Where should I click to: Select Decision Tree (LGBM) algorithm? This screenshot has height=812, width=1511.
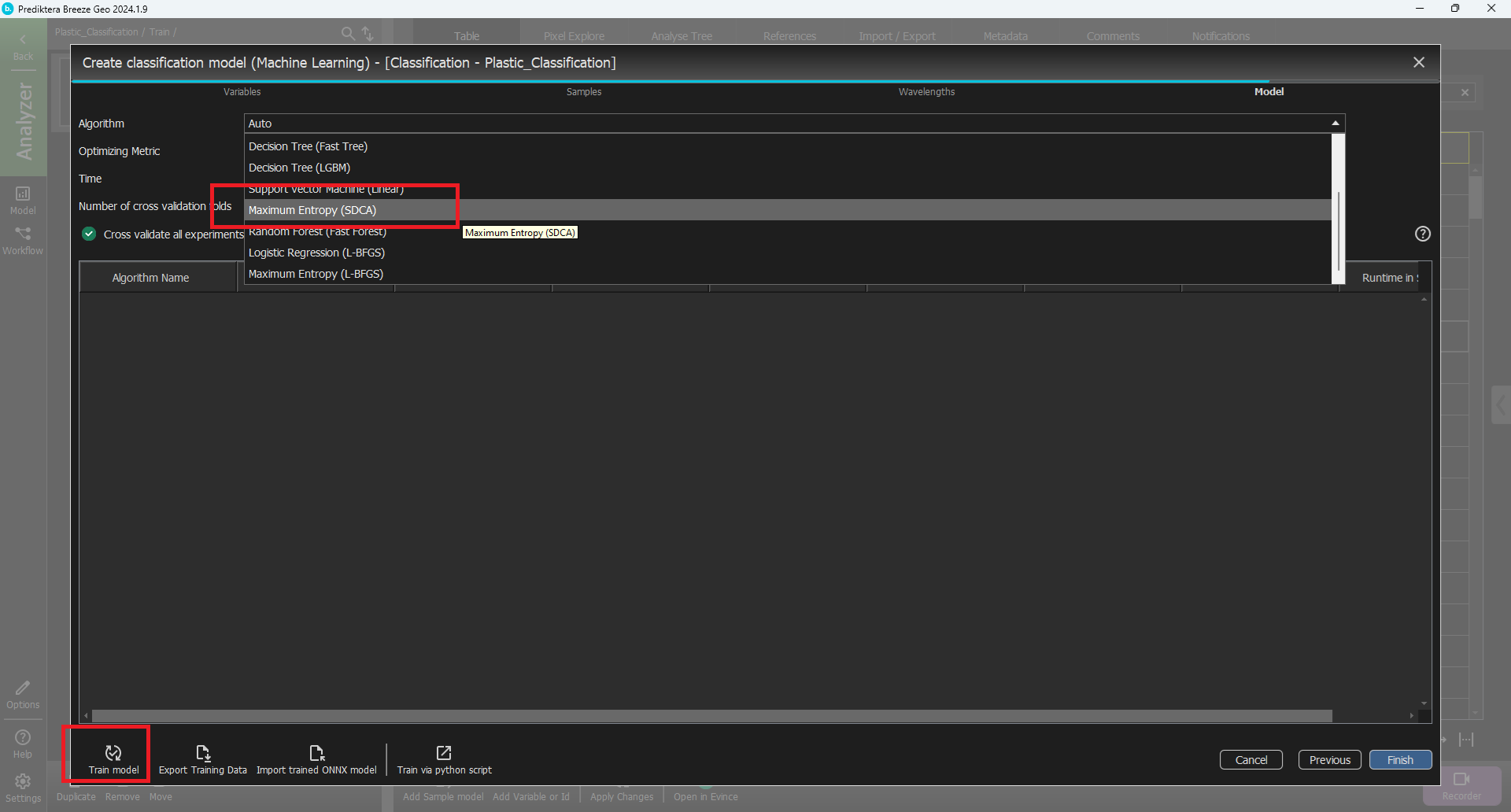click(x=299, y=168)
